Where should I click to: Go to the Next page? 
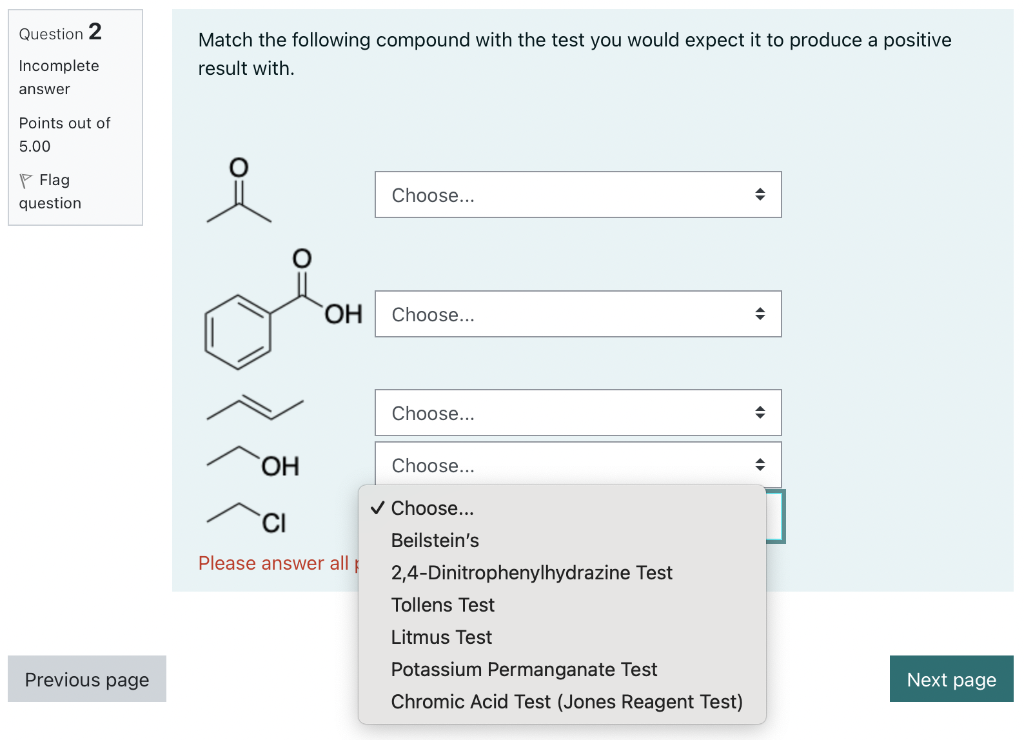951,680
